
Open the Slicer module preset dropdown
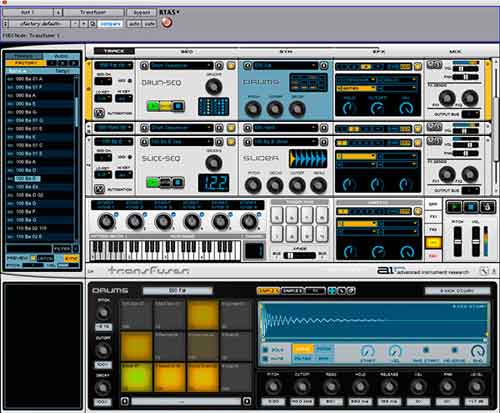[x=285, y=142]
